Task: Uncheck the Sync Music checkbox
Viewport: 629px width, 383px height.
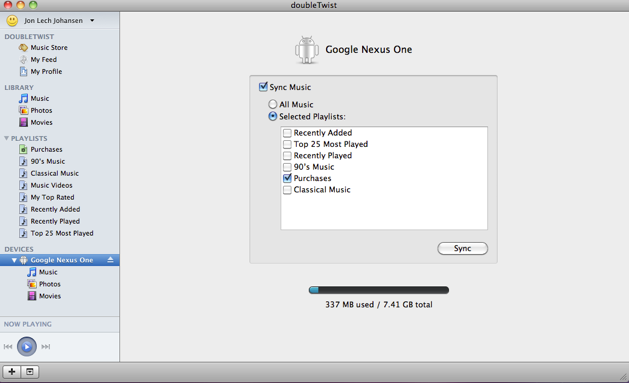Action: tap(263, 87)
